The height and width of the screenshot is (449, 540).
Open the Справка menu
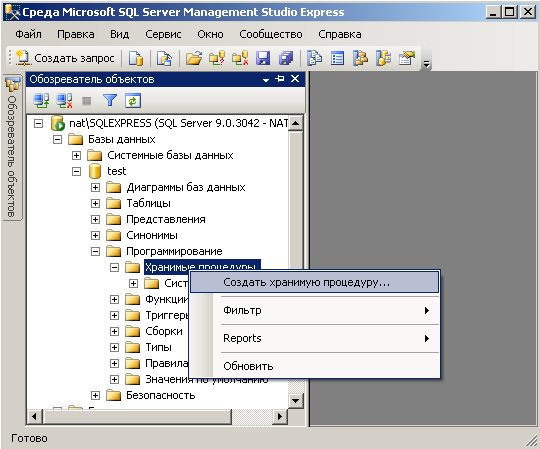pos(340,34)
